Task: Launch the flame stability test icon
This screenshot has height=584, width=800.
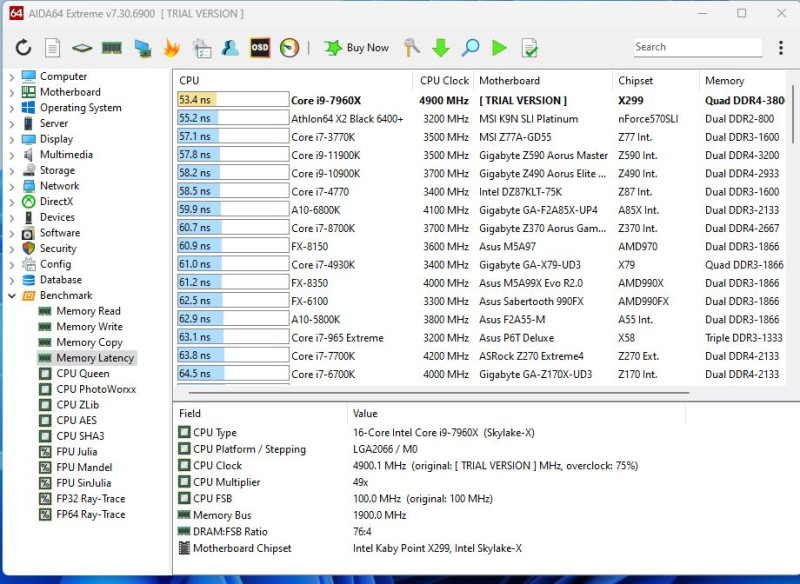Action: pyautogui.click(x=172, y=48)
